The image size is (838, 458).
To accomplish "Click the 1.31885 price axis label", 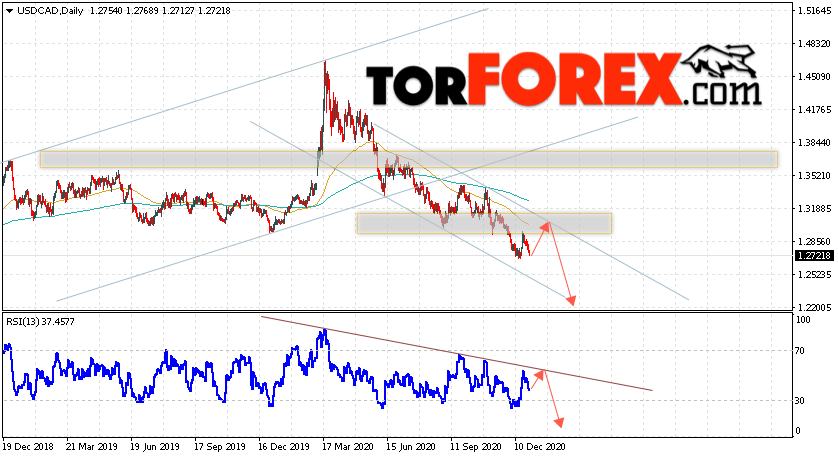I will (814, 208).
